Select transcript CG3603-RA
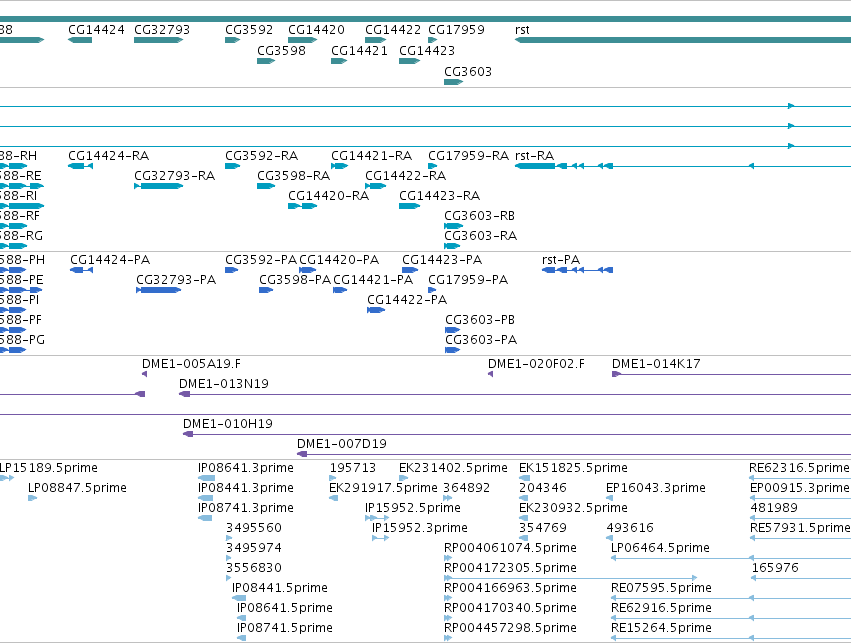The height and width of the screenshot is (643, 851). tap(480, 236)
